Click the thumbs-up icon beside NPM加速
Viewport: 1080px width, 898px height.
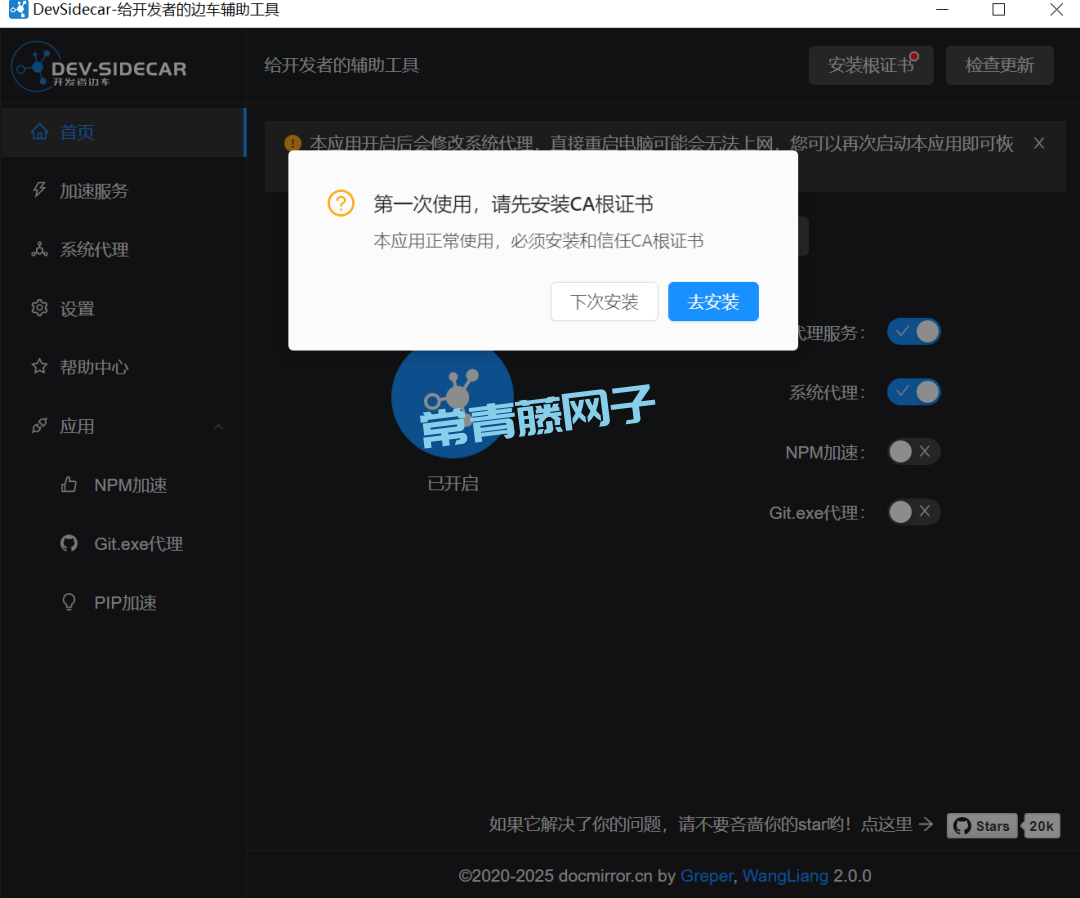69,485
